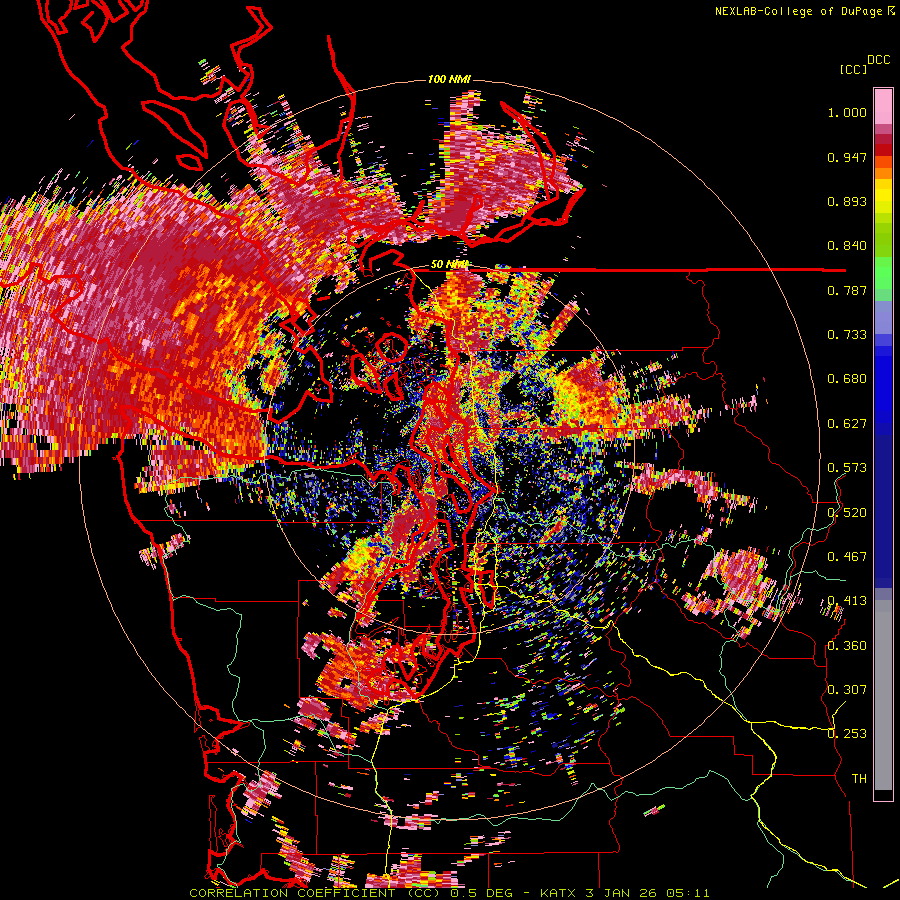Image resolution: width=900 pixels, height=900 pixels.
Task: Click the KATX radar site identifier
Action: click(x=560, y=893)
